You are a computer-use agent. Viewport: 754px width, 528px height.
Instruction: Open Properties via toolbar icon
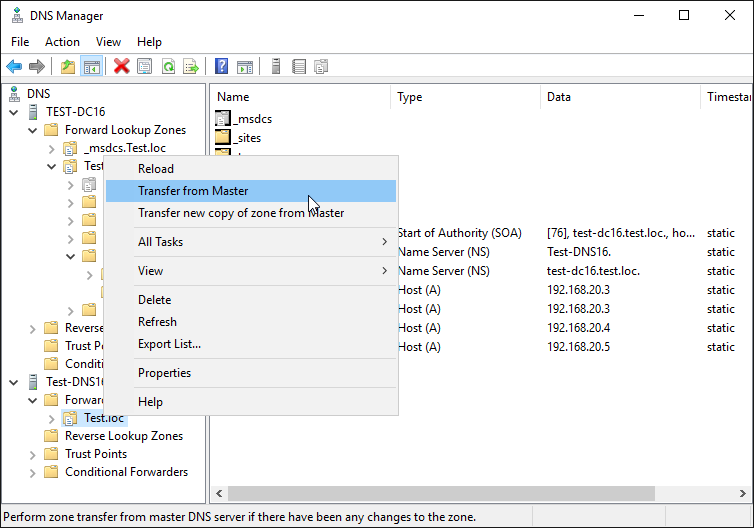tap(144, 66)
